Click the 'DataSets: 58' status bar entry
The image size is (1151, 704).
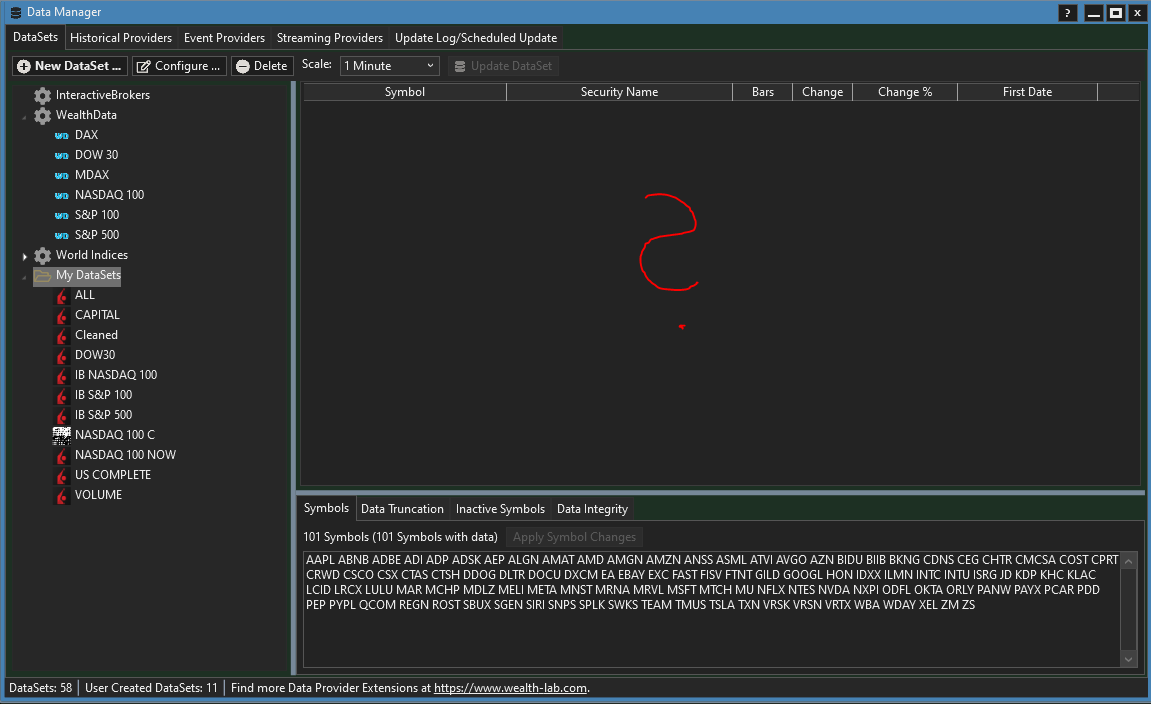click(x=40, y=689)
